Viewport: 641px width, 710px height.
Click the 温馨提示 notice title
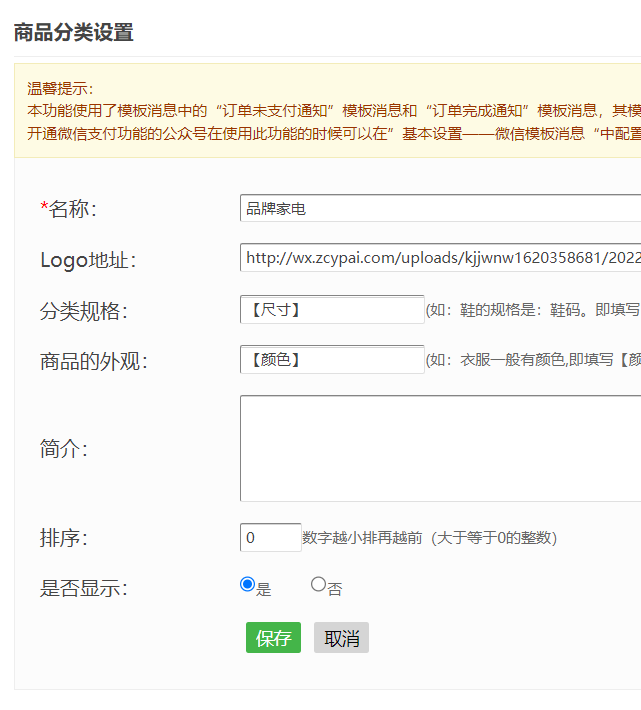[x=60, y=88]
